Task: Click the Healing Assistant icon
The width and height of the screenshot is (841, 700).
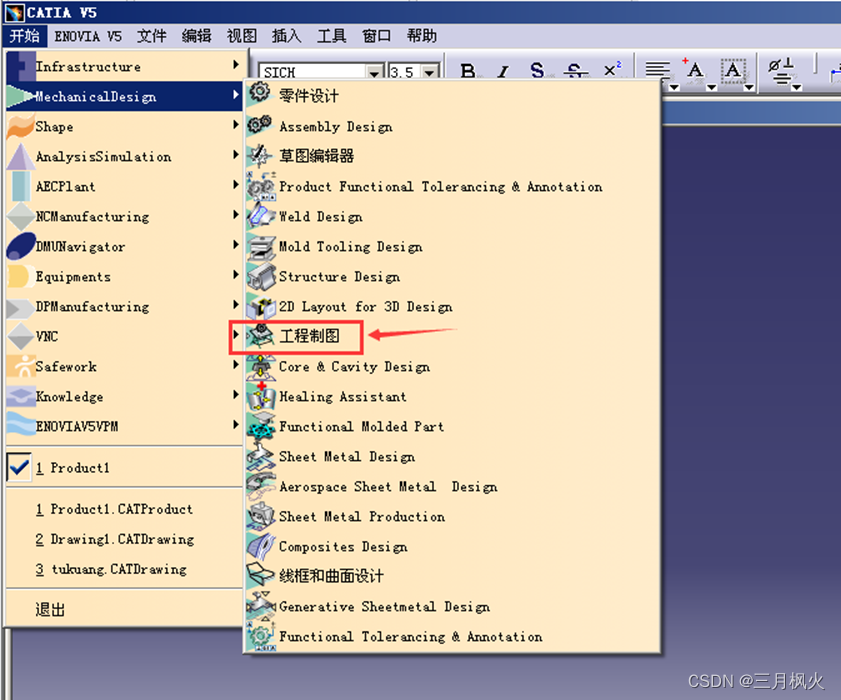Action: pyautogui.click(x=261, y=396)
